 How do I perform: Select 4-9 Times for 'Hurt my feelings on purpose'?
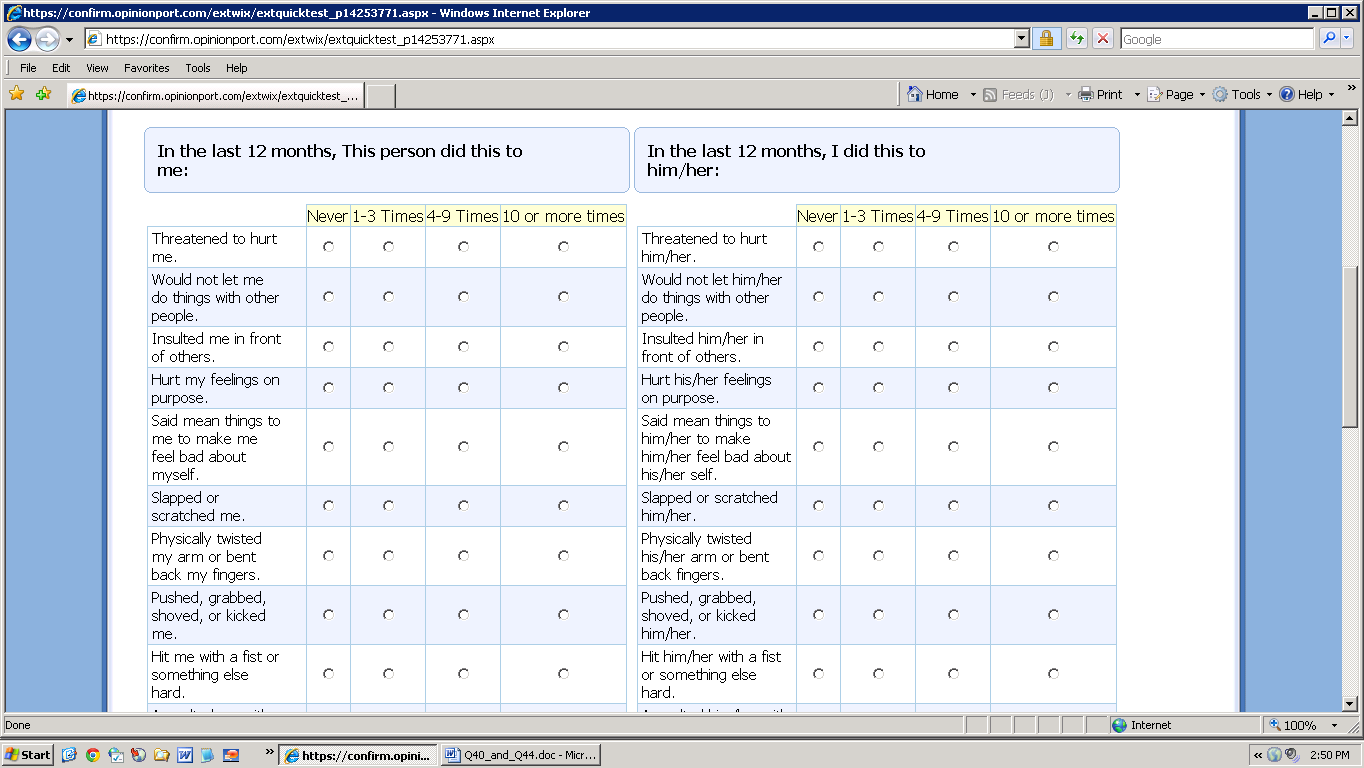[463, 388]
